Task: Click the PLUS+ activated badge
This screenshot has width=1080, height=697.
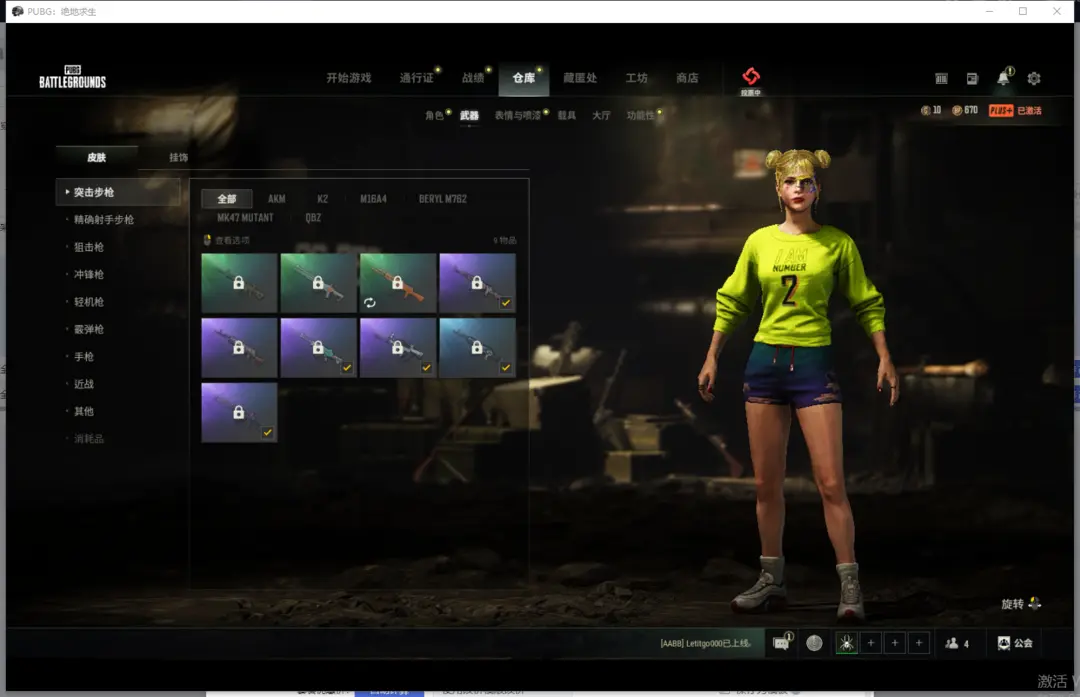Action: point(1015,110)
